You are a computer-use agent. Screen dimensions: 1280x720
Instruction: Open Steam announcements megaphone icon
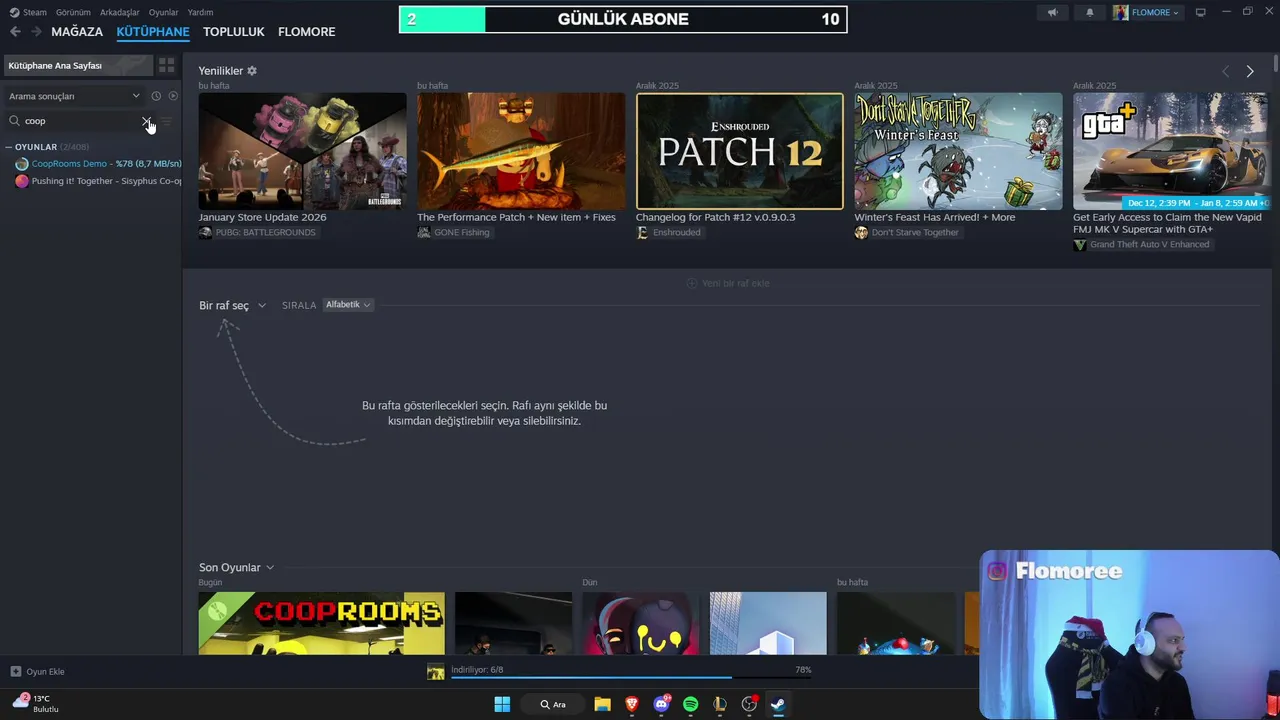point(1052,12)
